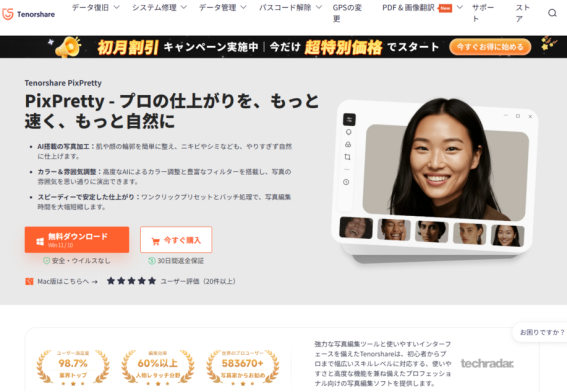567x392 pixels.
Task: Select the crop tool in preview
Action: (348, 157)
